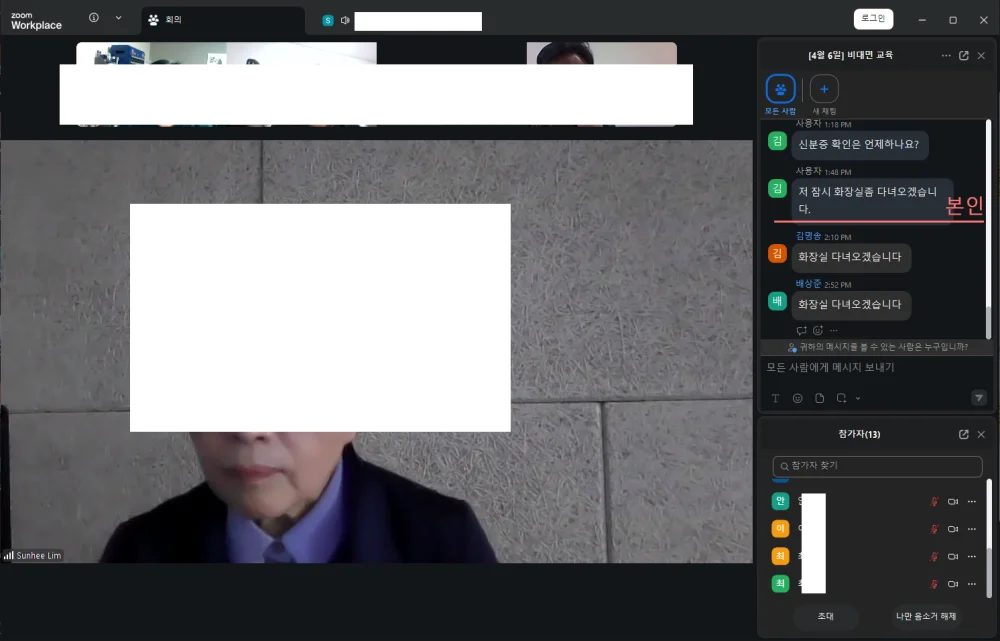Screen dimensions: 1000x641
Task: Click the send message button
Action: click(x=978, y=398)
